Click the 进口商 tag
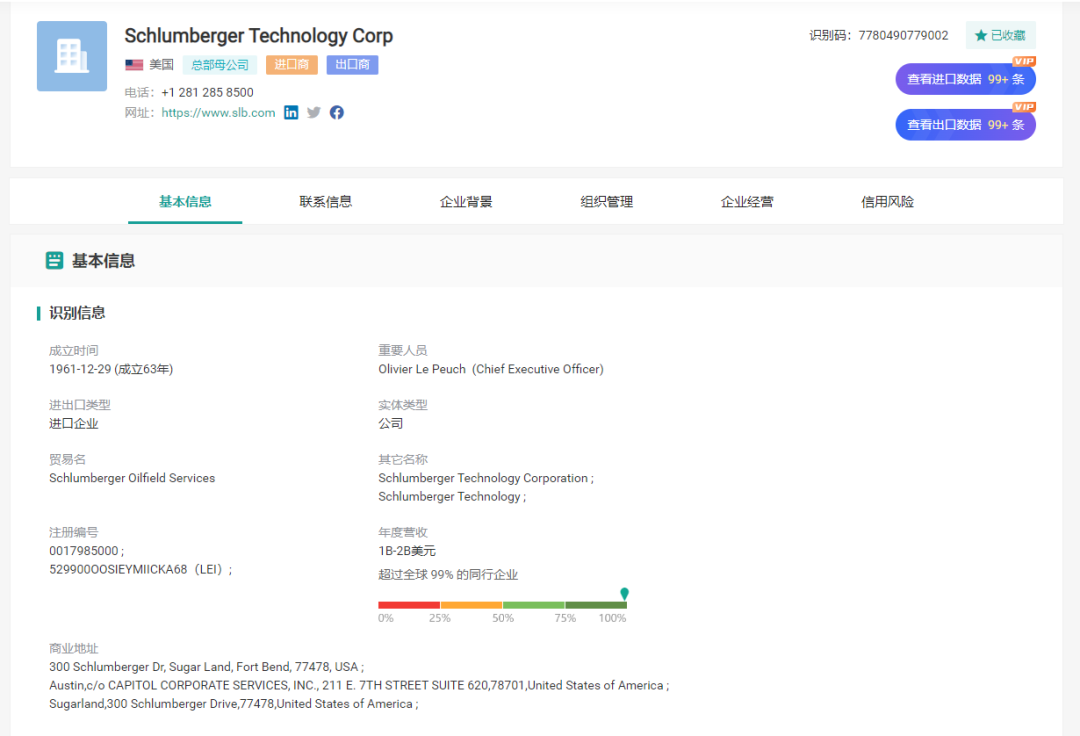The width and height of the screenshot is (1080, 736). pyautogui.click(x=291, y=65)
